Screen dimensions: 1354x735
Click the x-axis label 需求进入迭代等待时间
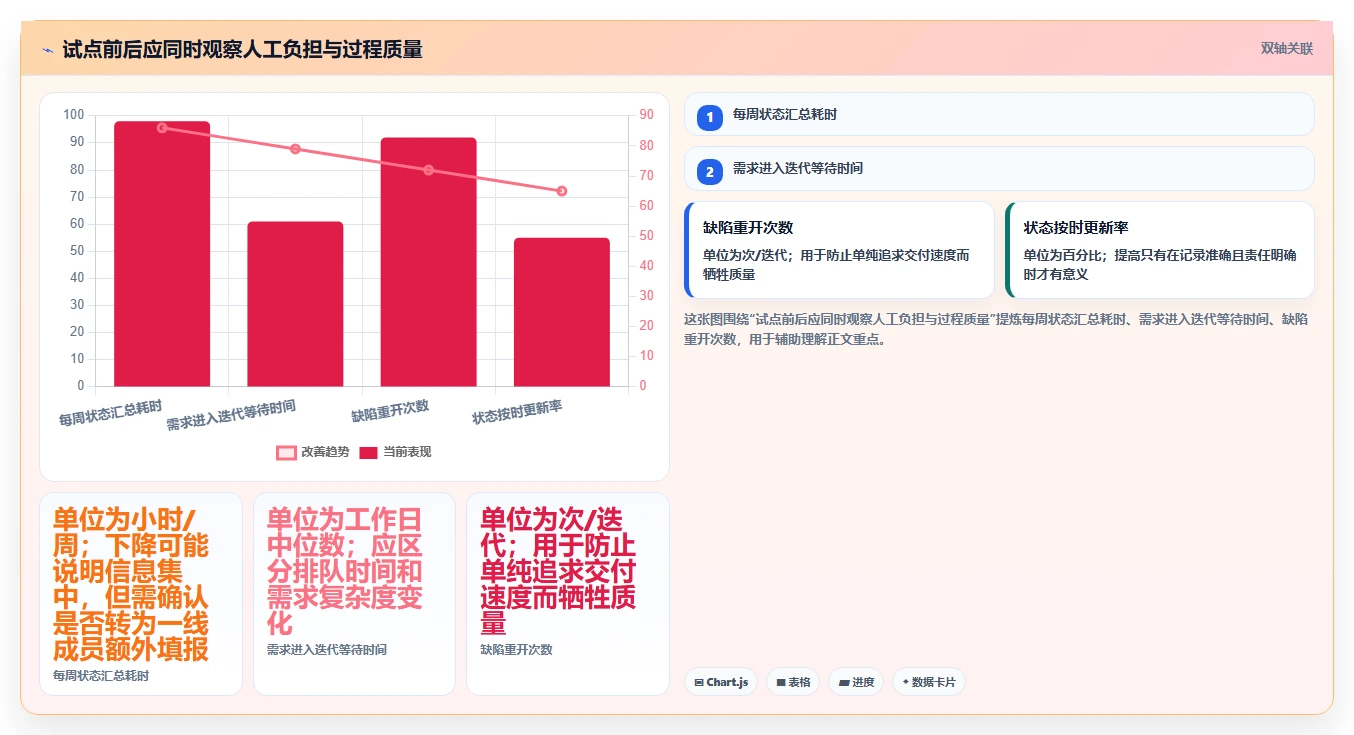pos(231,415)
